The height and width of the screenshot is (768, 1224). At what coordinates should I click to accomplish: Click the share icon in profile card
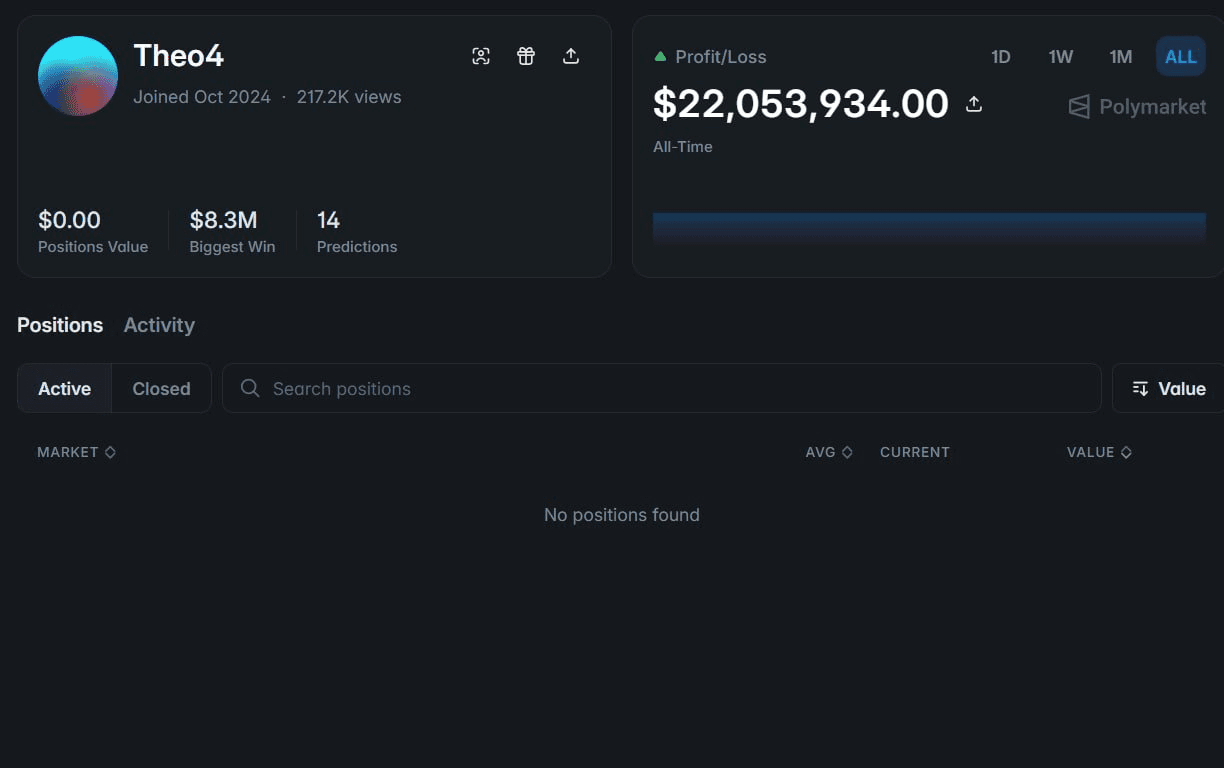[571, 56]
